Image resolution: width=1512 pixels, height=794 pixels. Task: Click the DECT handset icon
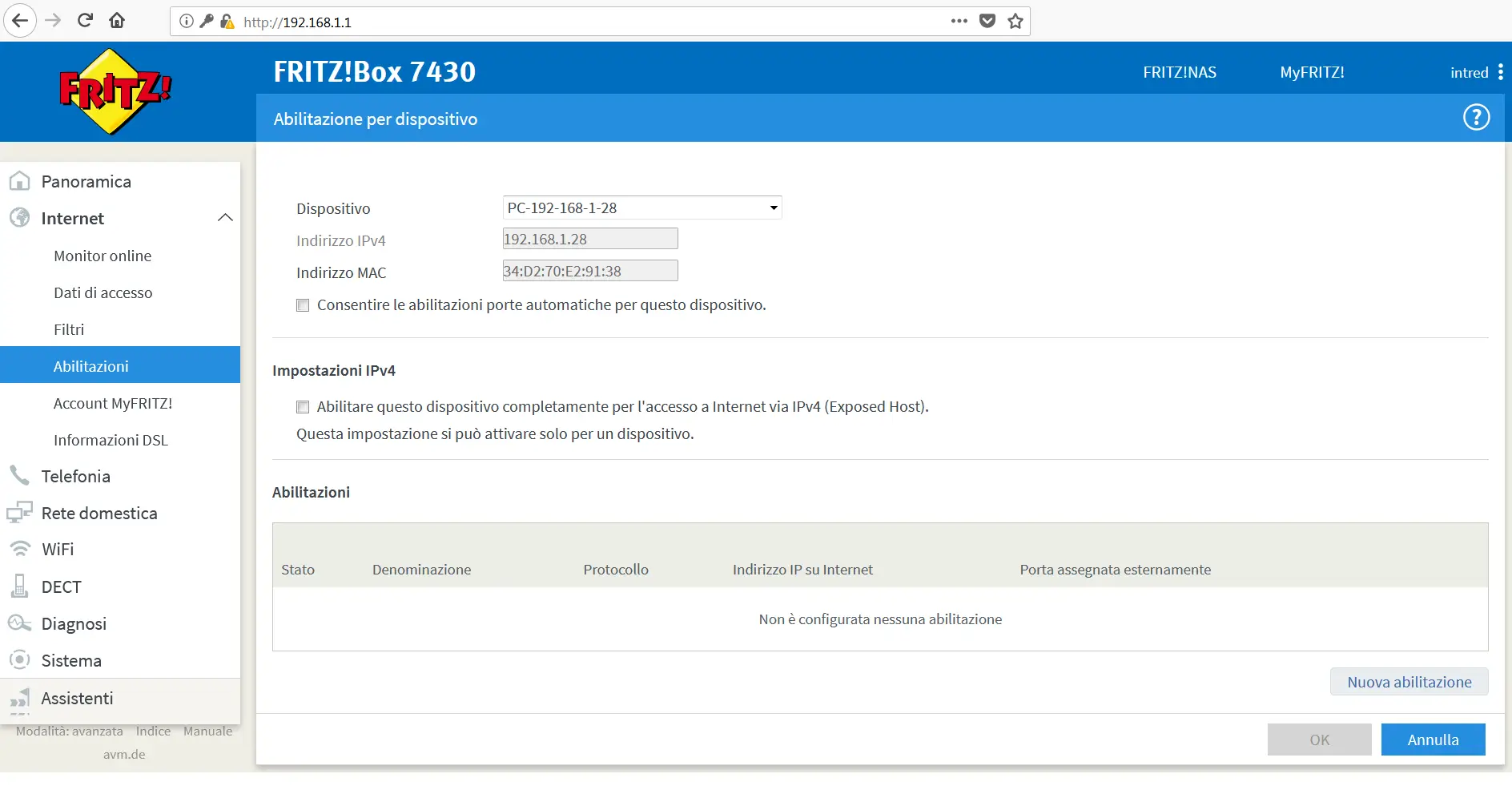pyautogui.click(x=19, y=586)
